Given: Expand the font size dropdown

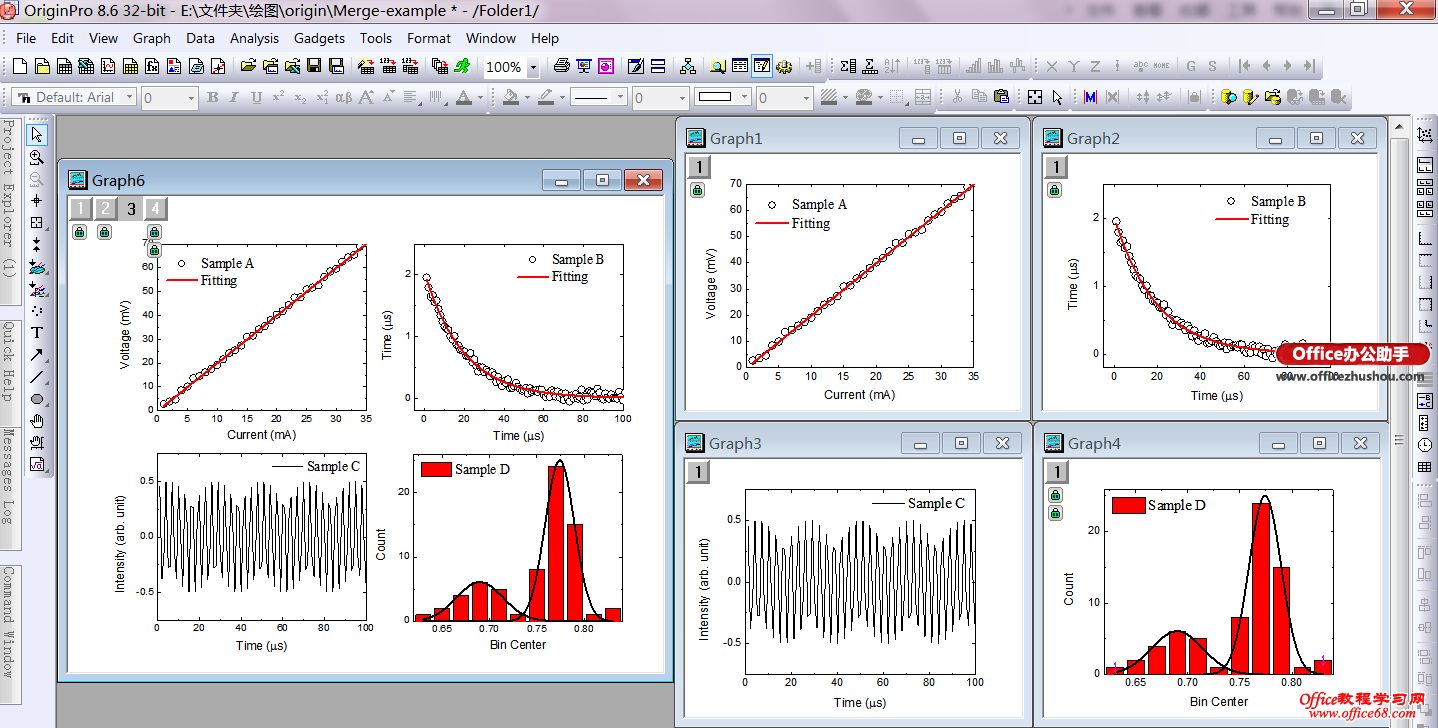Looking at the screenshot, I should click(191, 97).
